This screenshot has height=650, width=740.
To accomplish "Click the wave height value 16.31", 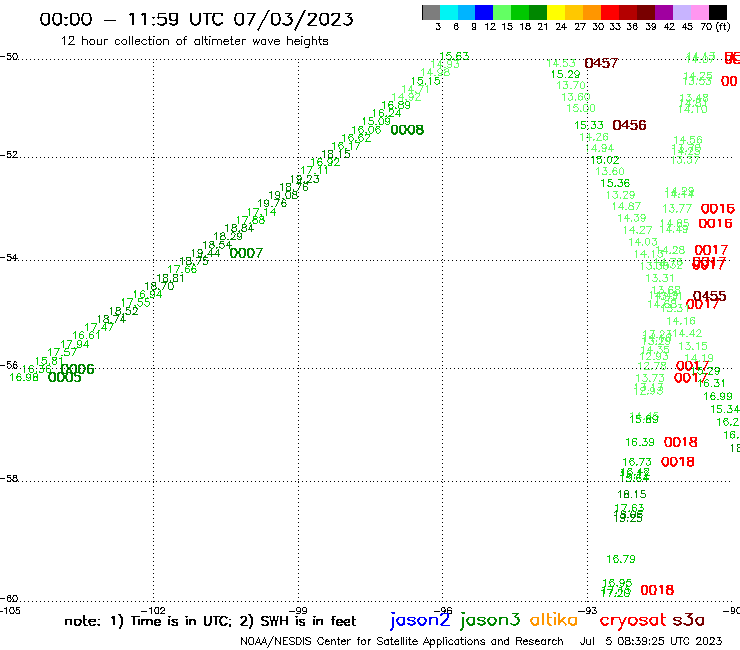I will (x=711, y=383).
